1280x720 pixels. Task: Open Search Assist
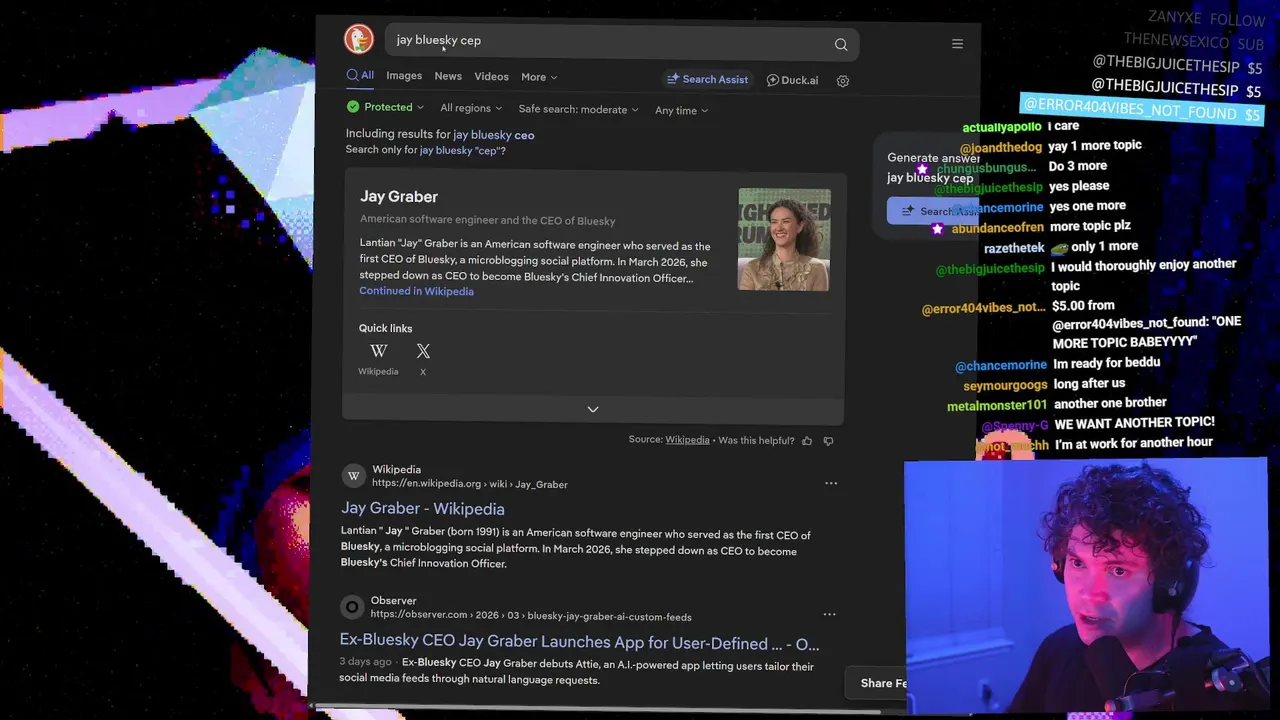[x=707, y=79]
